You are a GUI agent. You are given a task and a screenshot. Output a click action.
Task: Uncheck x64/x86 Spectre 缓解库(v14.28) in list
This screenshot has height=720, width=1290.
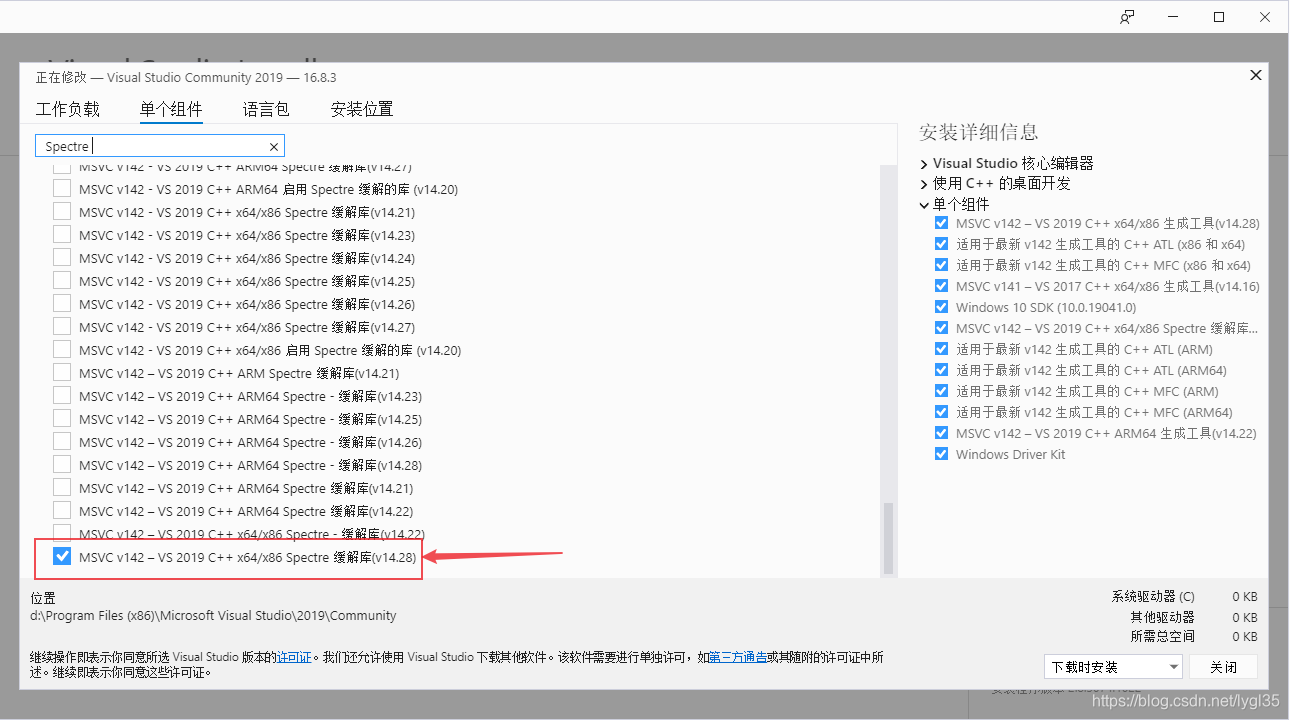point(62,557)
